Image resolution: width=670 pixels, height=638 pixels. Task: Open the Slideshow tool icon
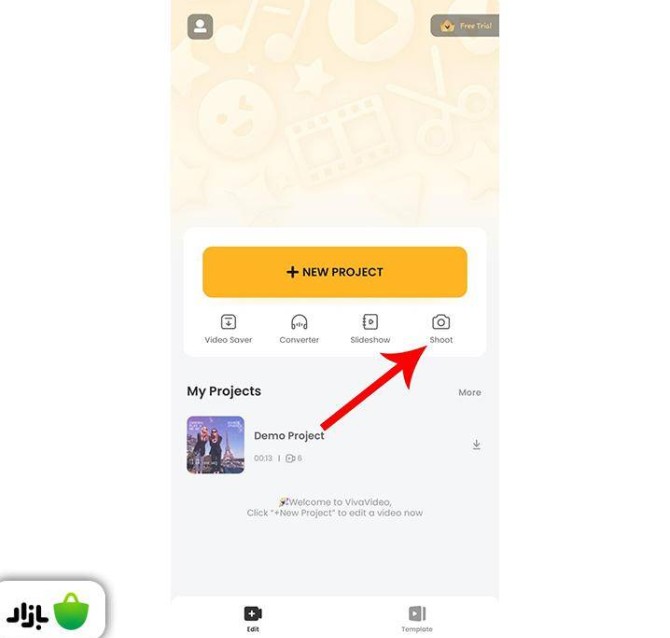click(x=370, y=322)
